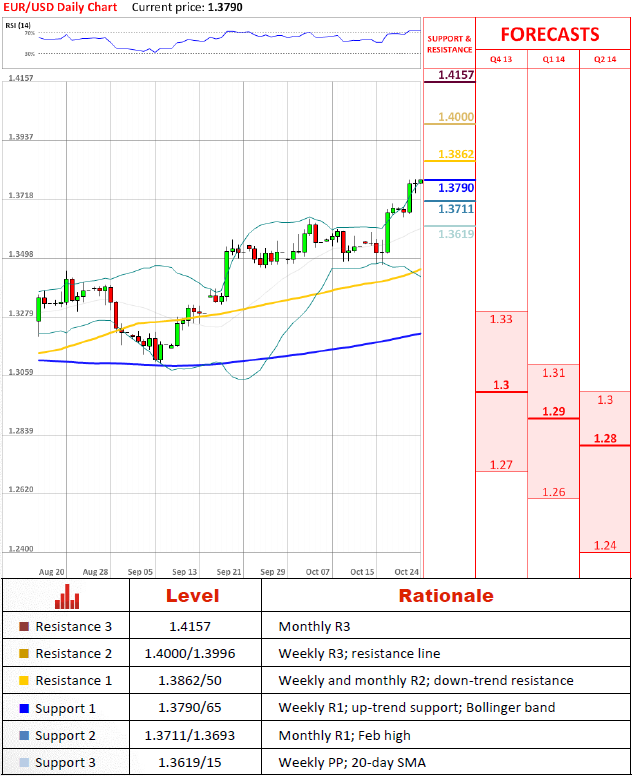The width and height of the screenshot is (633, 776).
Task: Click the FORECASTS heading
Action: pos(550,34)
